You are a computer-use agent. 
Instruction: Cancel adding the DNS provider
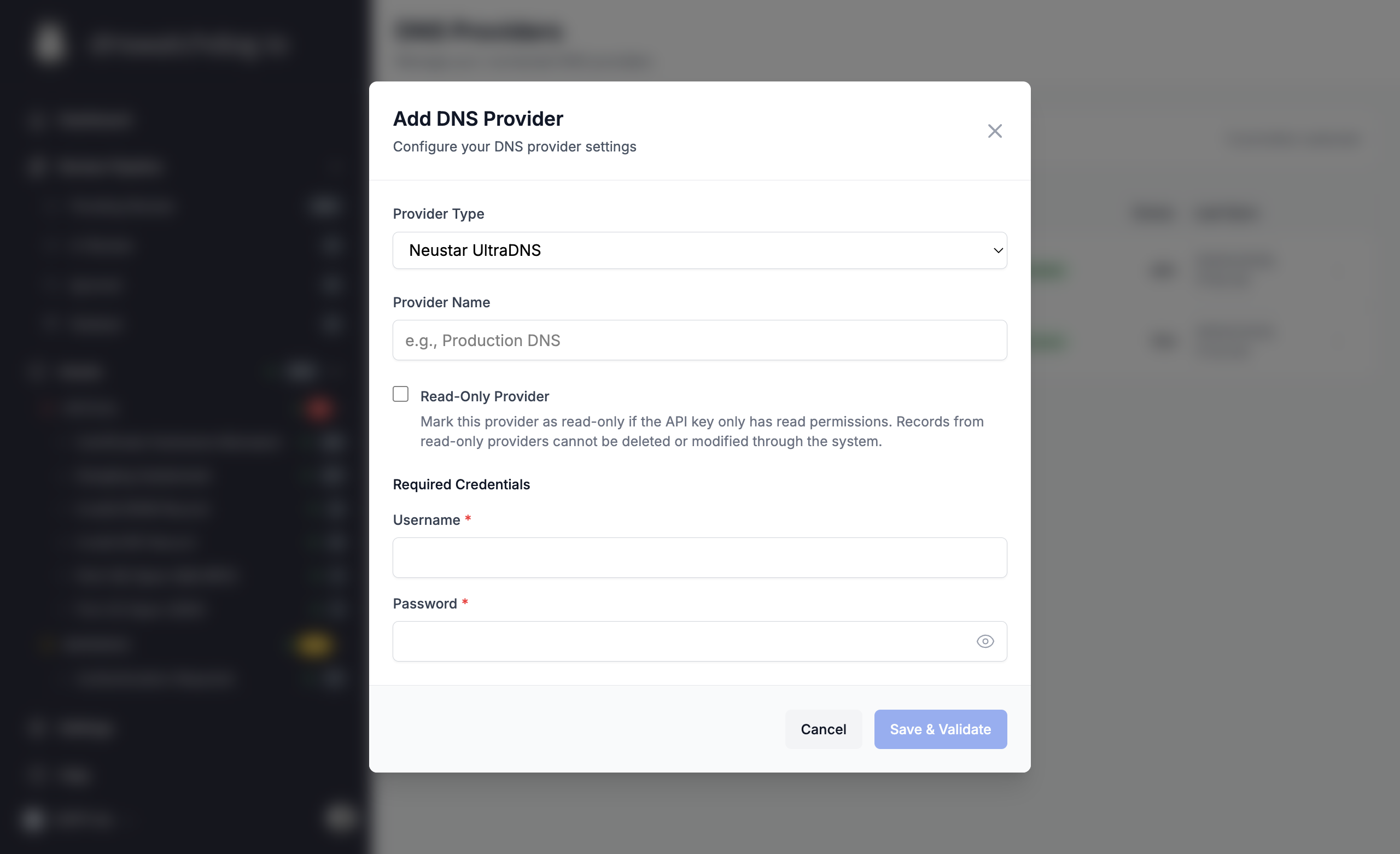[823, 729]
